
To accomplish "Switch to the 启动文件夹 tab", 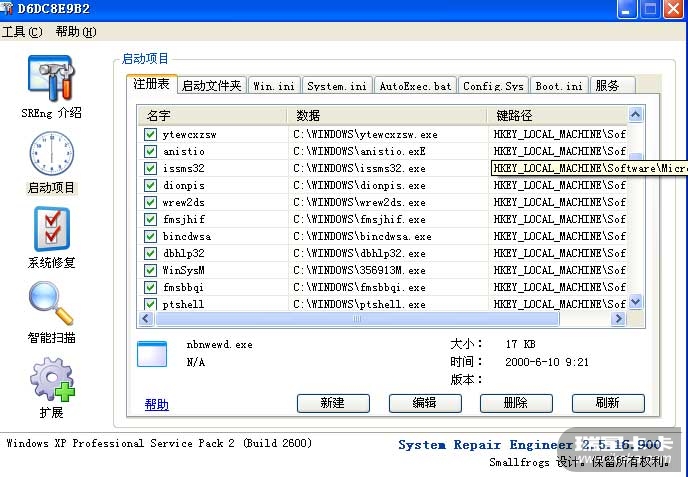I will coord(212,86).
